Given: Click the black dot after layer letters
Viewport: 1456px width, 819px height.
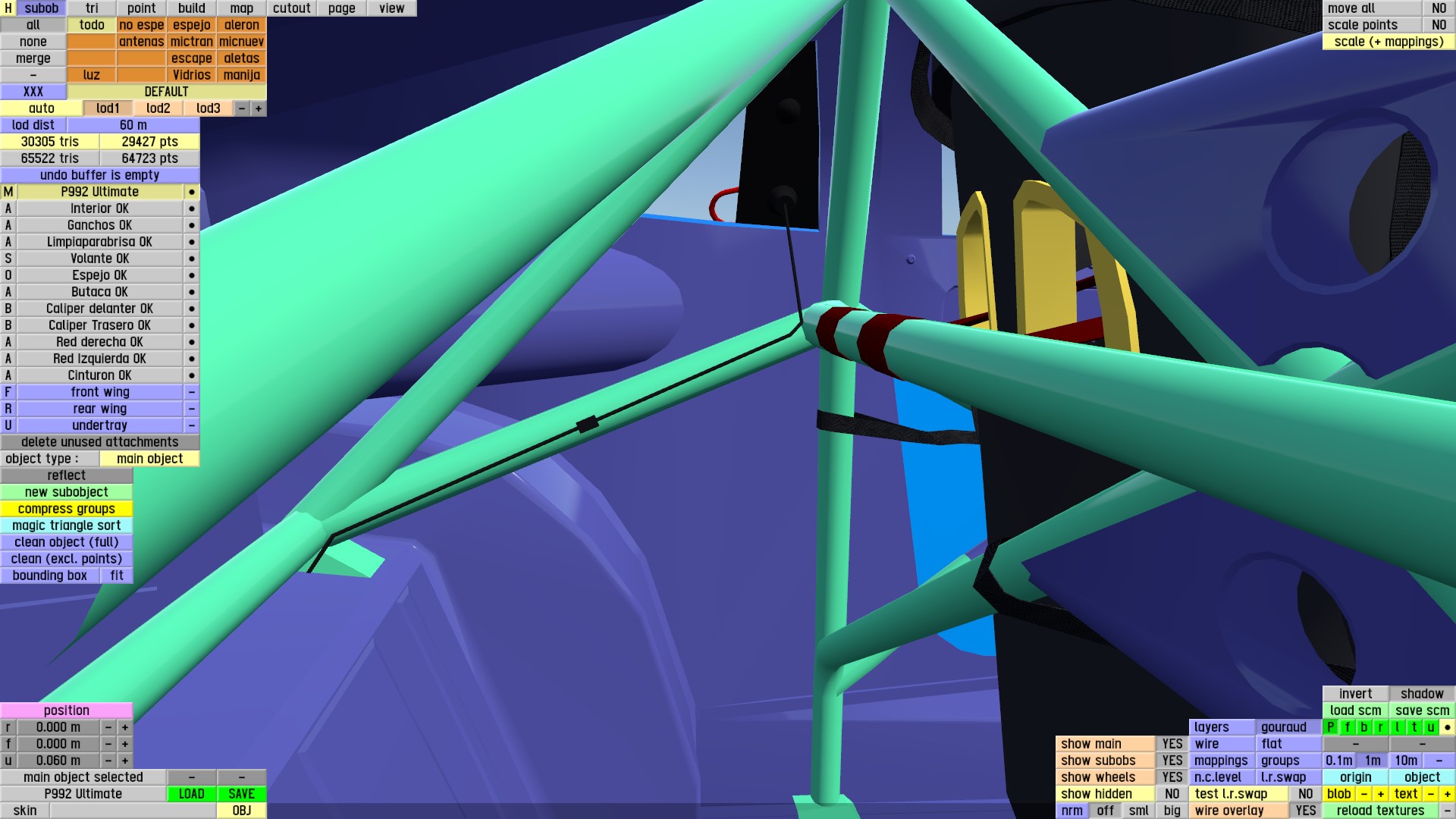Looking at the screenshot, I should [1447, 727].
